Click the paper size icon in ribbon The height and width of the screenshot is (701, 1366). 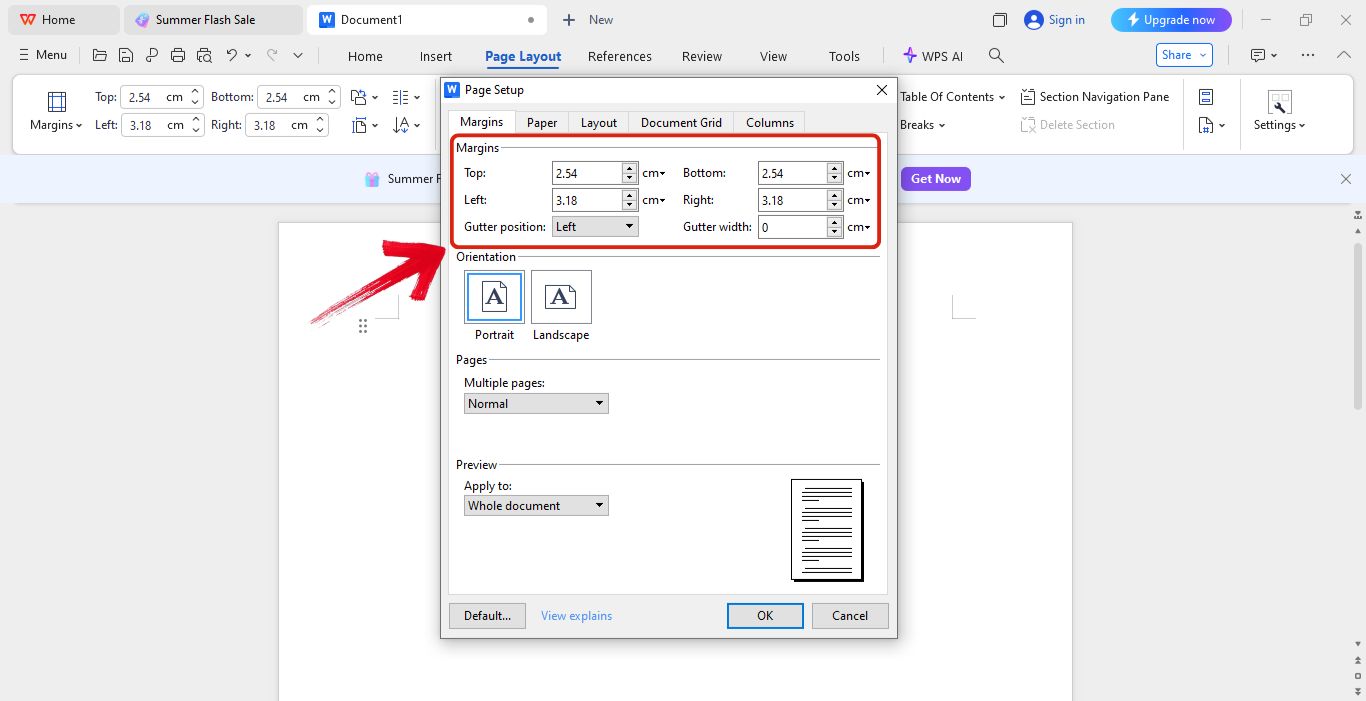(x=359, y=125)
